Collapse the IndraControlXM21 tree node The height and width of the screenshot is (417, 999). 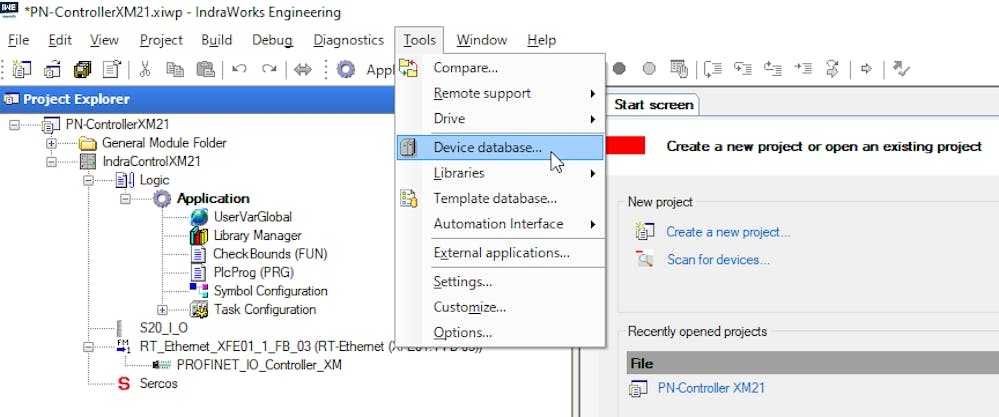click(52, 162)
